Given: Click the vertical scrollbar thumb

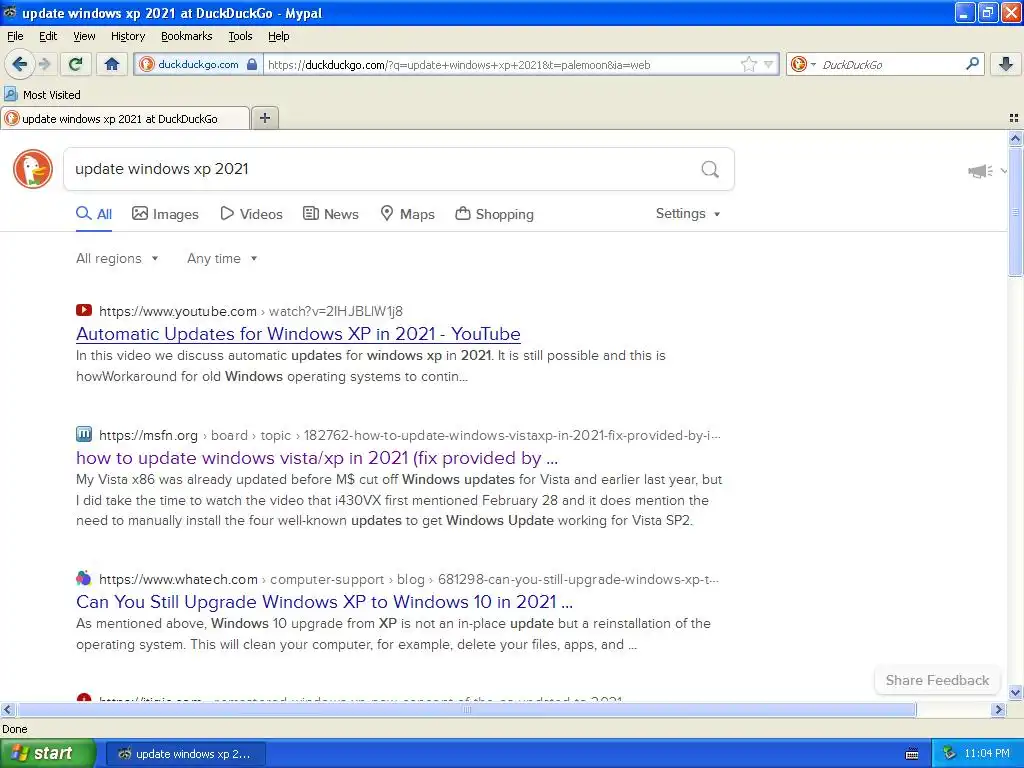Looking at the screenshot, I should coord(1015,212).
